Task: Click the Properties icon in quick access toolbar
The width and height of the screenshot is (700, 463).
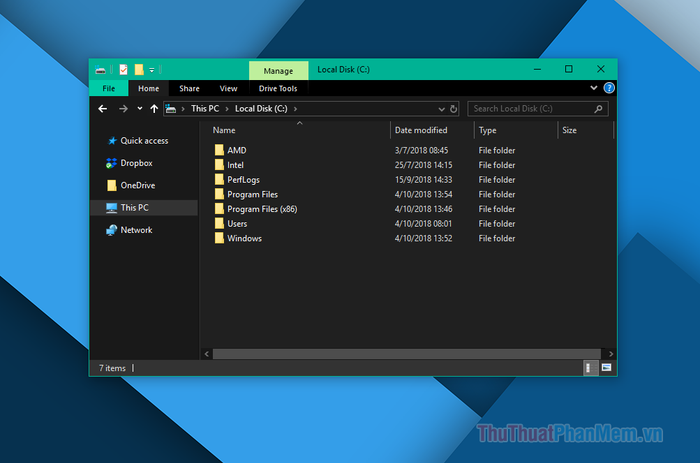Action: (123, 70)
